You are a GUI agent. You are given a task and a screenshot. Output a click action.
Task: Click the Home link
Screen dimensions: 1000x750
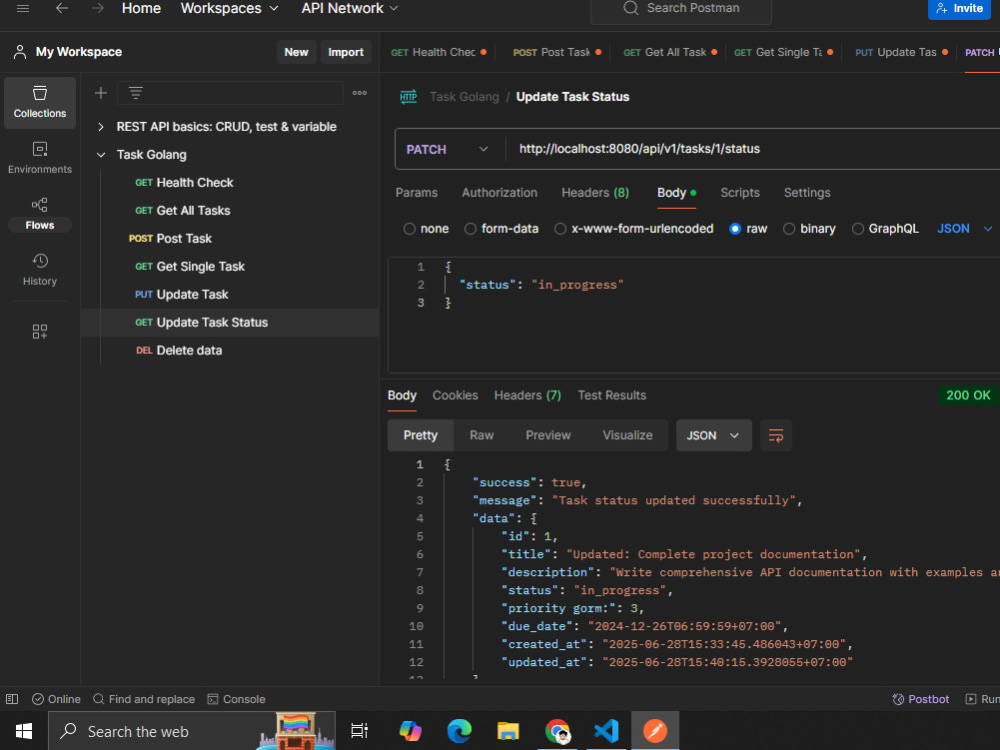[x=141, y=8]
